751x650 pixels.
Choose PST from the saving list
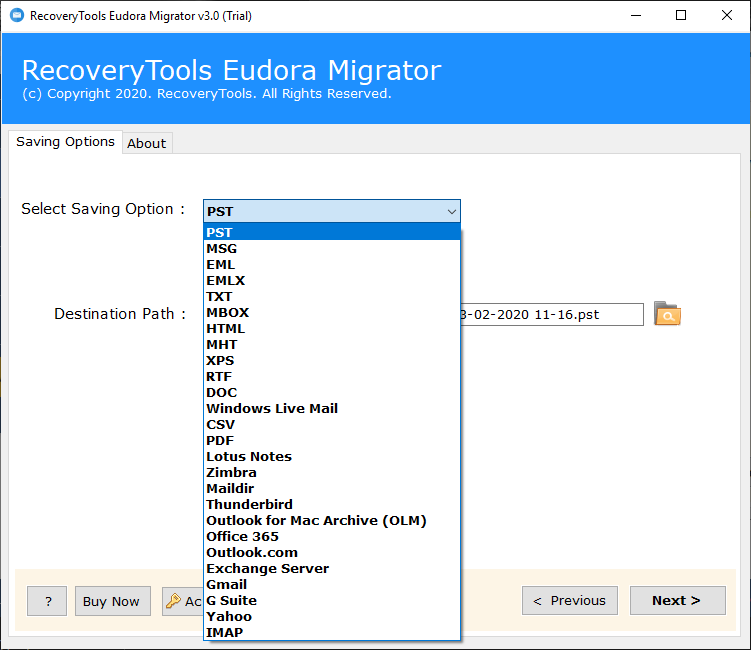[x=331, y=232]
